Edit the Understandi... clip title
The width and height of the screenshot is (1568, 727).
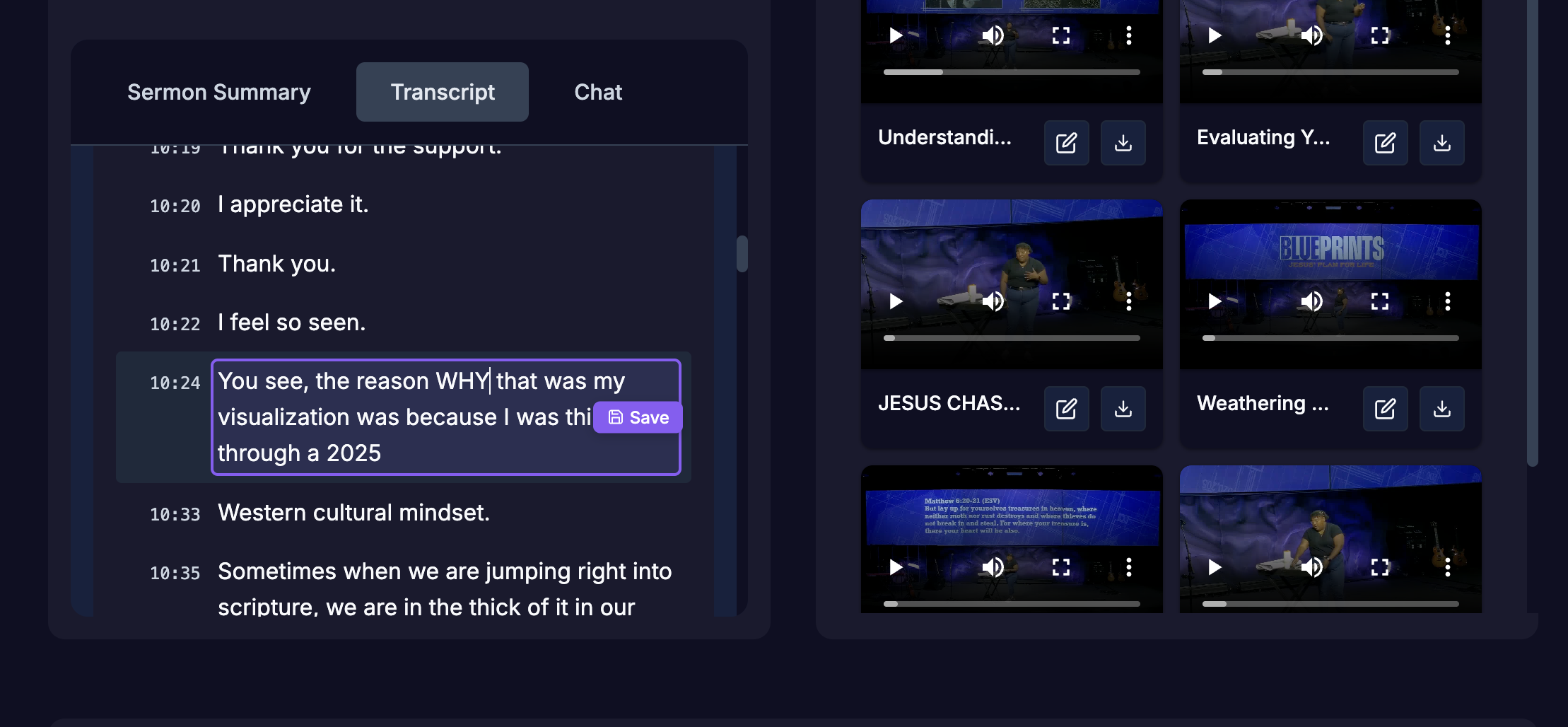pyautogui.click(x=1066, y=143)
